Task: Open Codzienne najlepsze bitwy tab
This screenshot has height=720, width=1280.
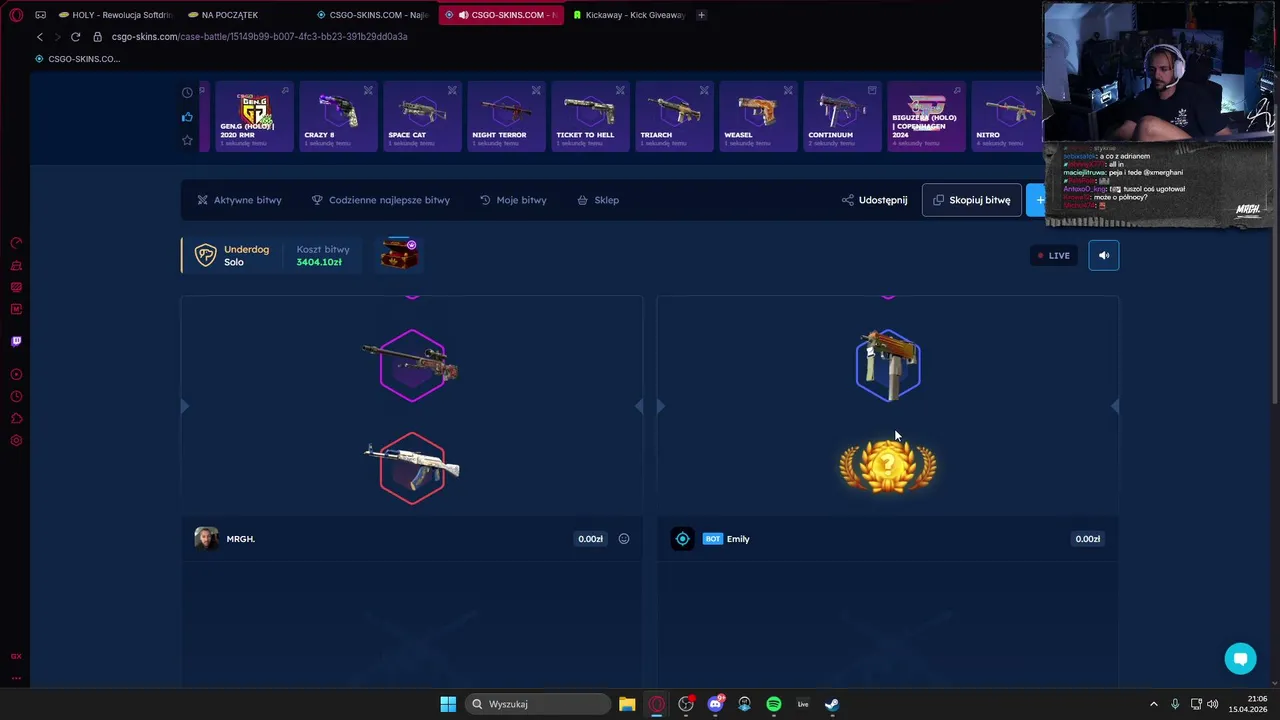Action: click(380, 200)
